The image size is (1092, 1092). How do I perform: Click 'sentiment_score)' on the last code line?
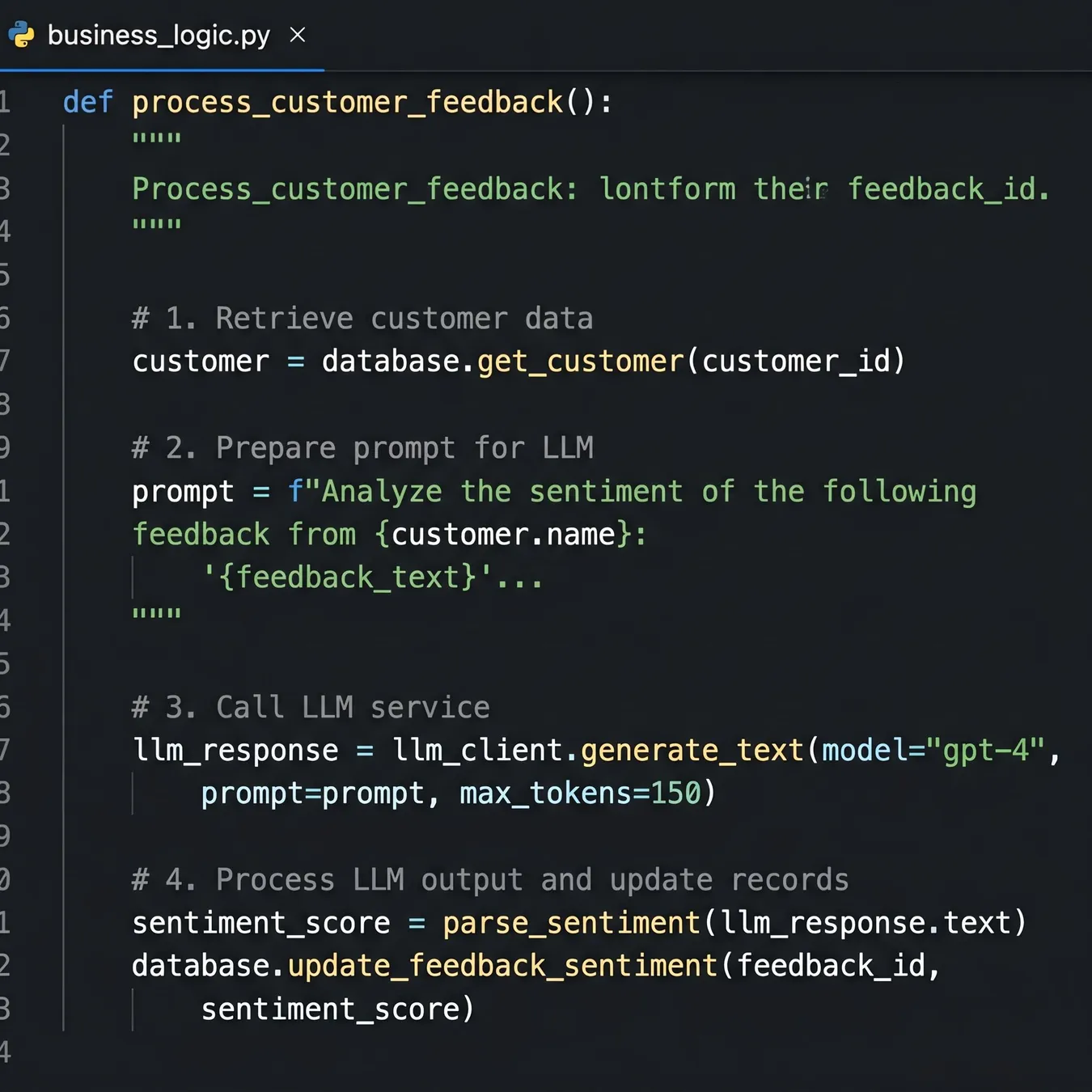click(337, 1009)
